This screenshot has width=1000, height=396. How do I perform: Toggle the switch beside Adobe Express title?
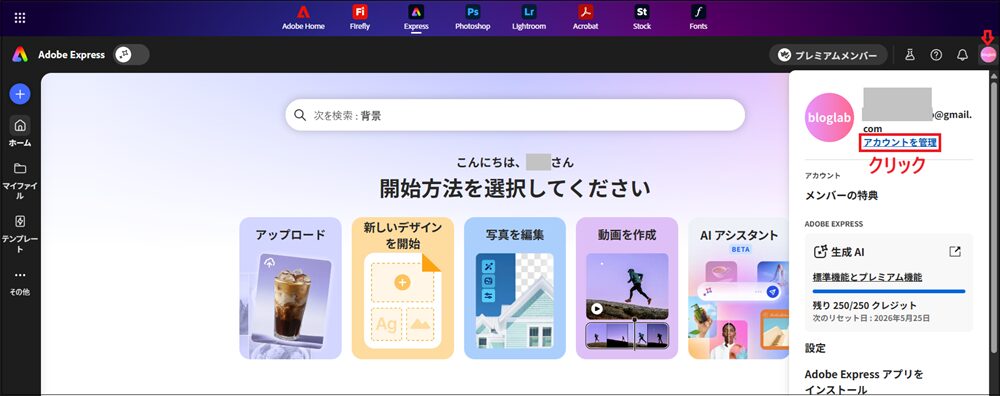[131, 55]
